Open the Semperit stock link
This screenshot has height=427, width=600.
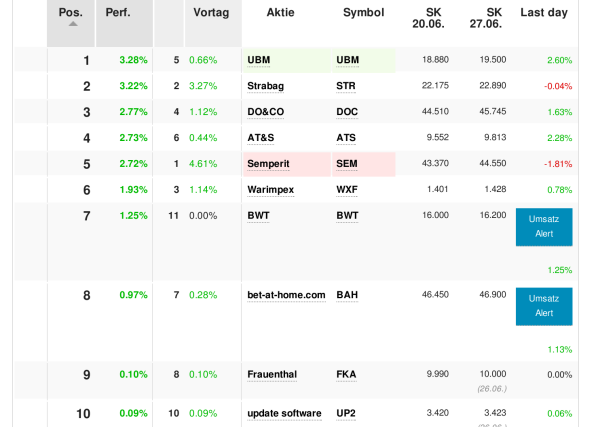(x=268, y=163)
